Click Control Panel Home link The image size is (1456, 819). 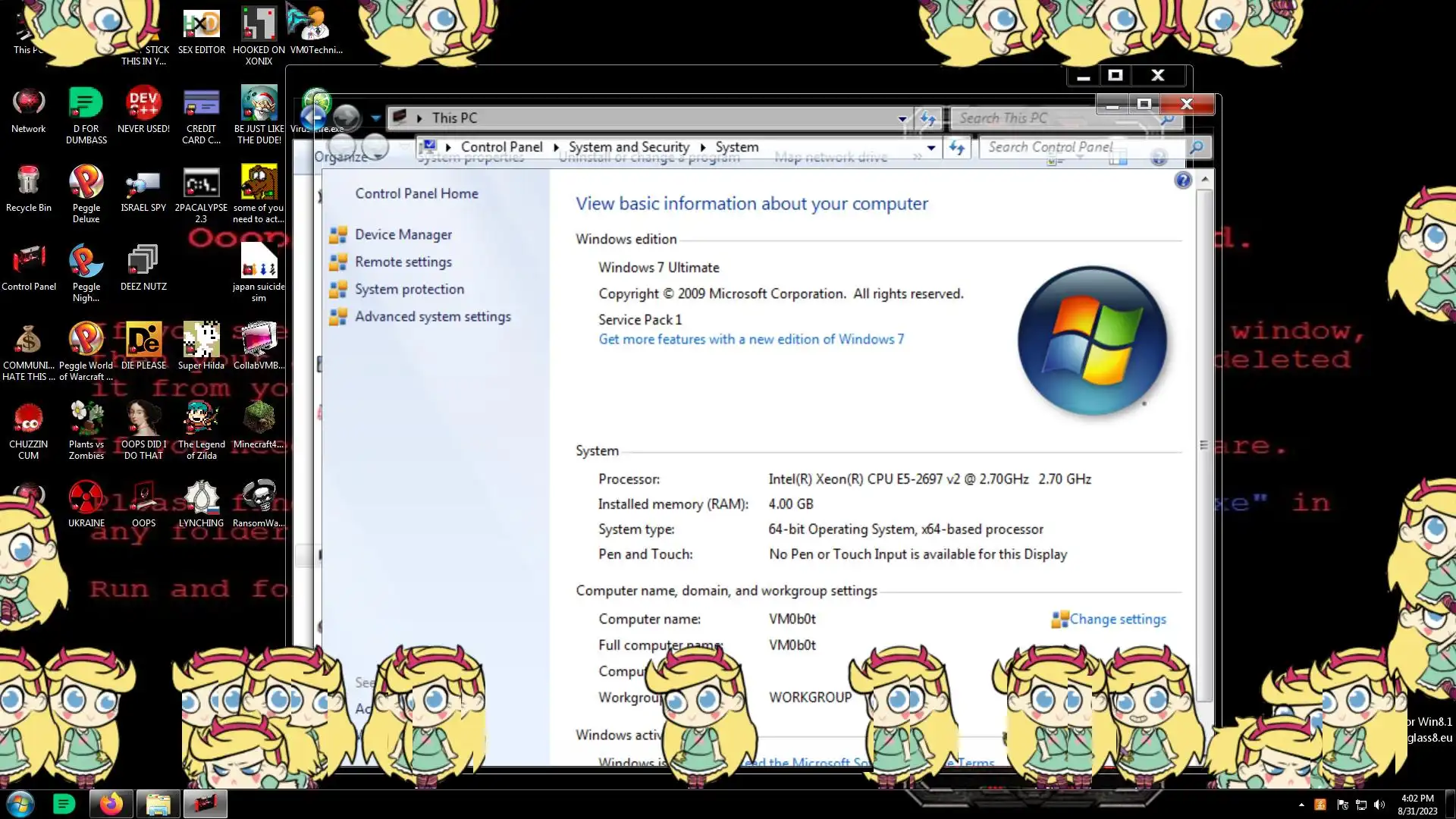pyautogui.click(x=416, y=194)
